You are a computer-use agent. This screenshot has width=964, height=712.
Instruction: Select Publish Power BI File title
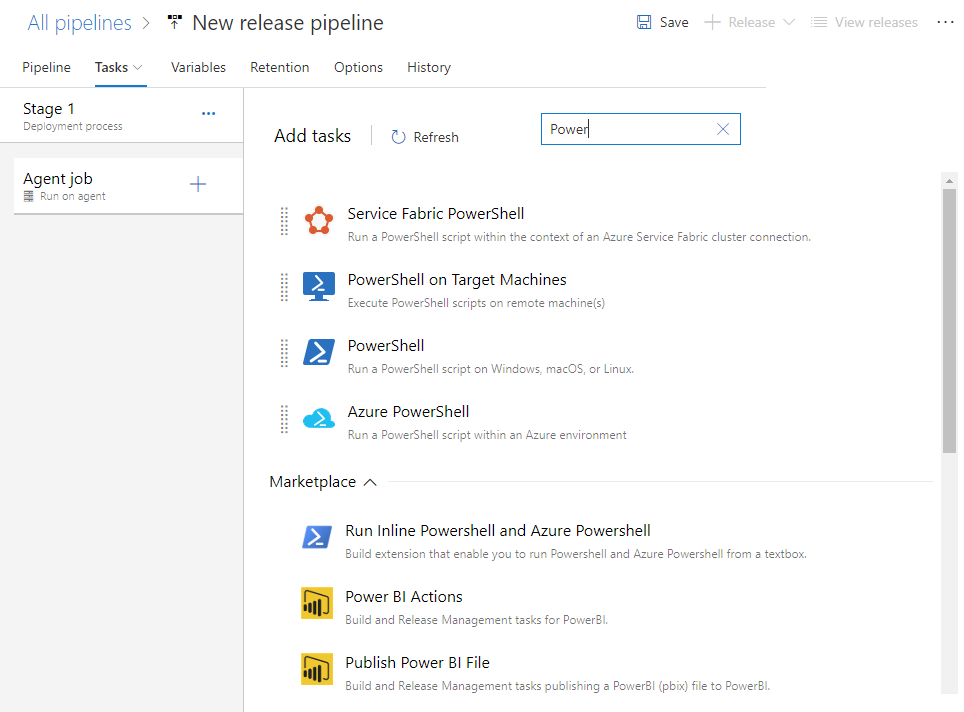click(417, 662)
